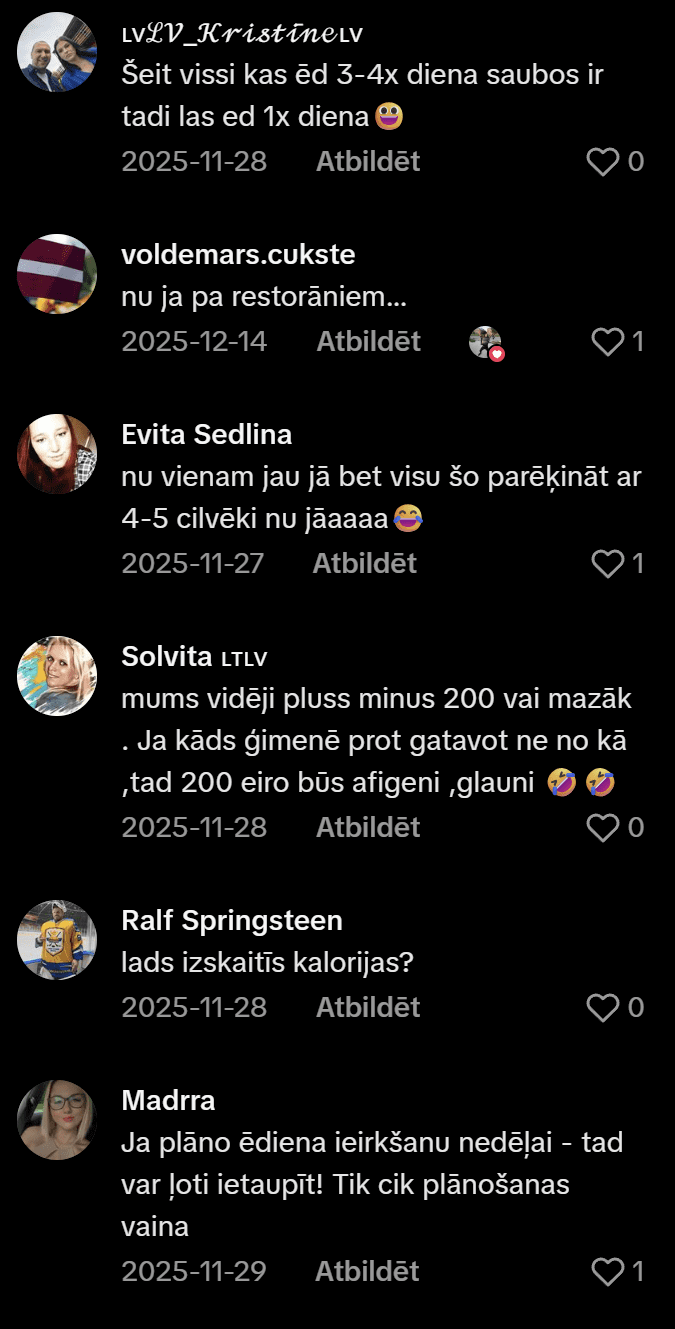Like LV_Kristīne's comment with the heart
675x1329 pixels.
pos(603,162)
